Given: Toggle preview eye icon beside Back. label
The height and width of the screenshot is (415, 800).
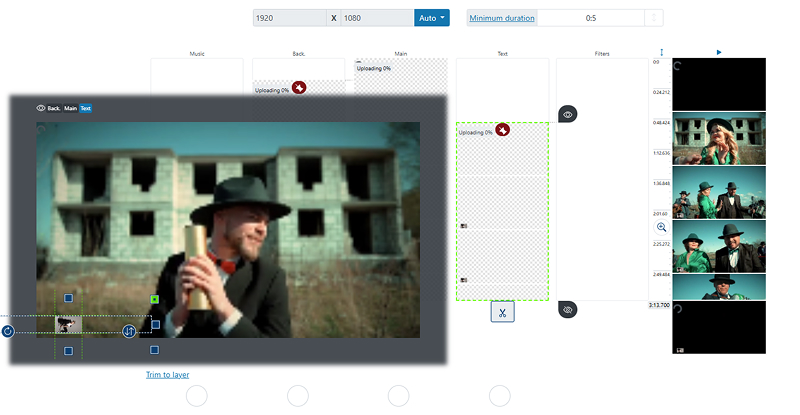Looking at the screenshot, I should 41,108.
